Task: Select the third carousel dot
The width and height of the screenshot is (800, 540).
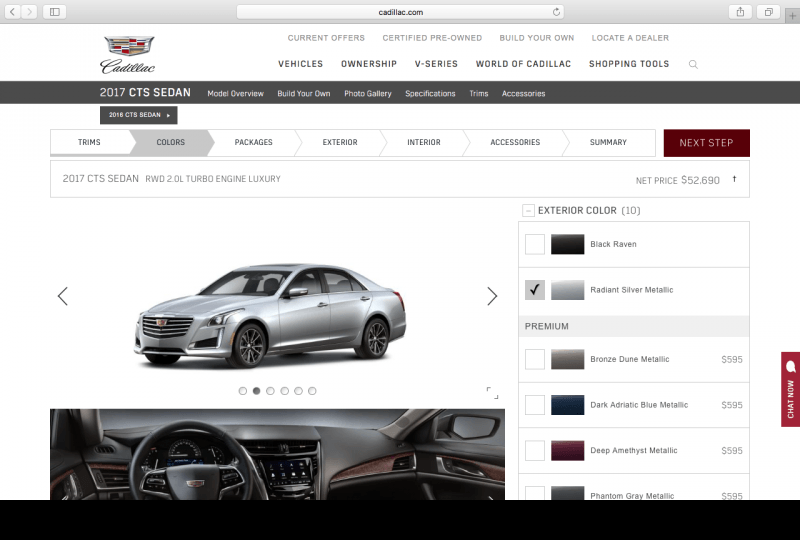Action: 270,391
